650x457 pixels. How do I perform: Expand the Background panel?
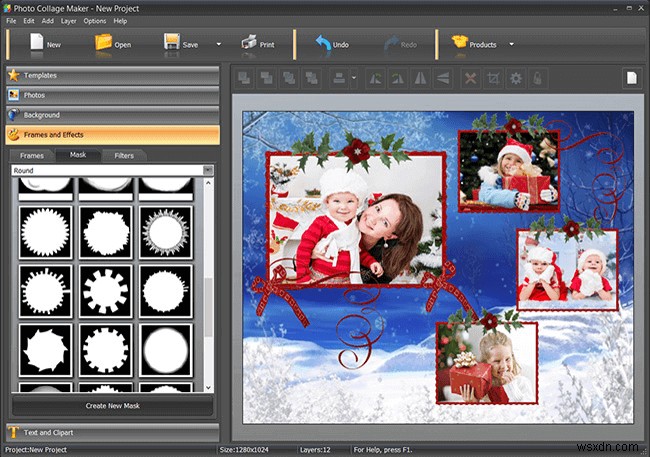coord(110,115)
